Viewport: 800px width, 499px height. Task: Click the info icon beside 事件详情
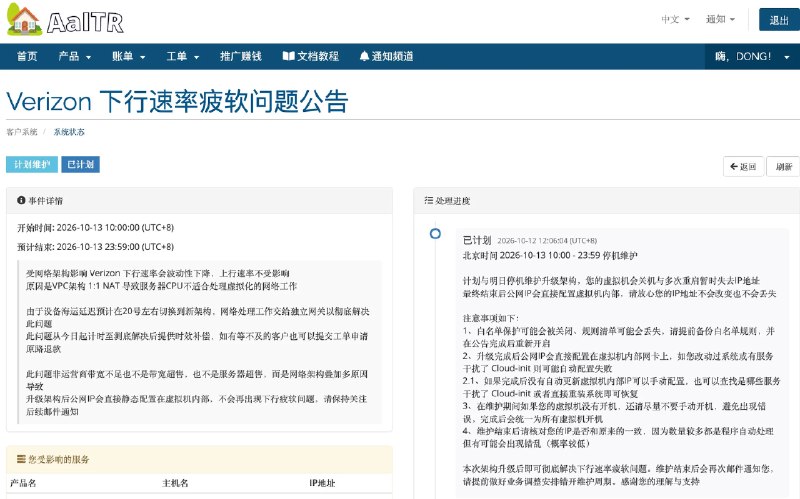[x=21, y=201]
